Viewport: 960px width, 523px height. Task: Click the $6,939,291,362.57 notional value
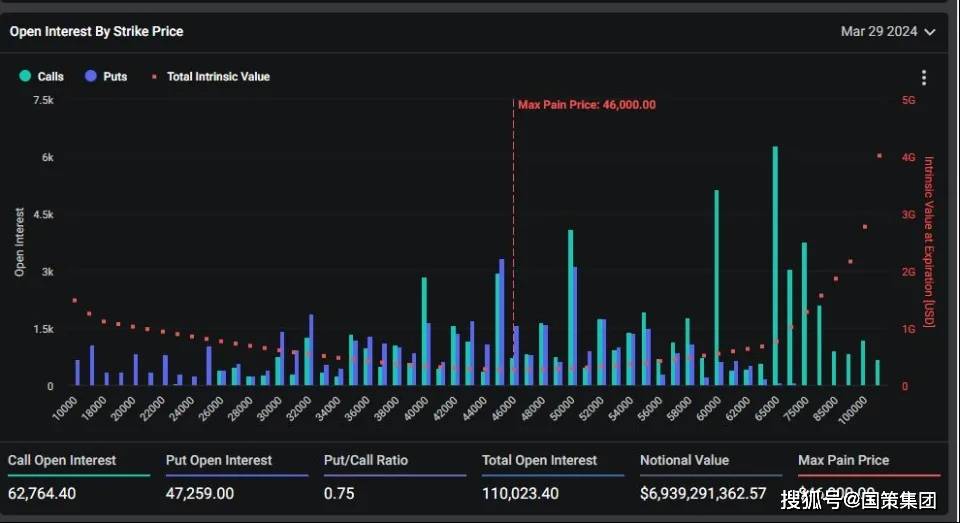click(x=703, y=494)
